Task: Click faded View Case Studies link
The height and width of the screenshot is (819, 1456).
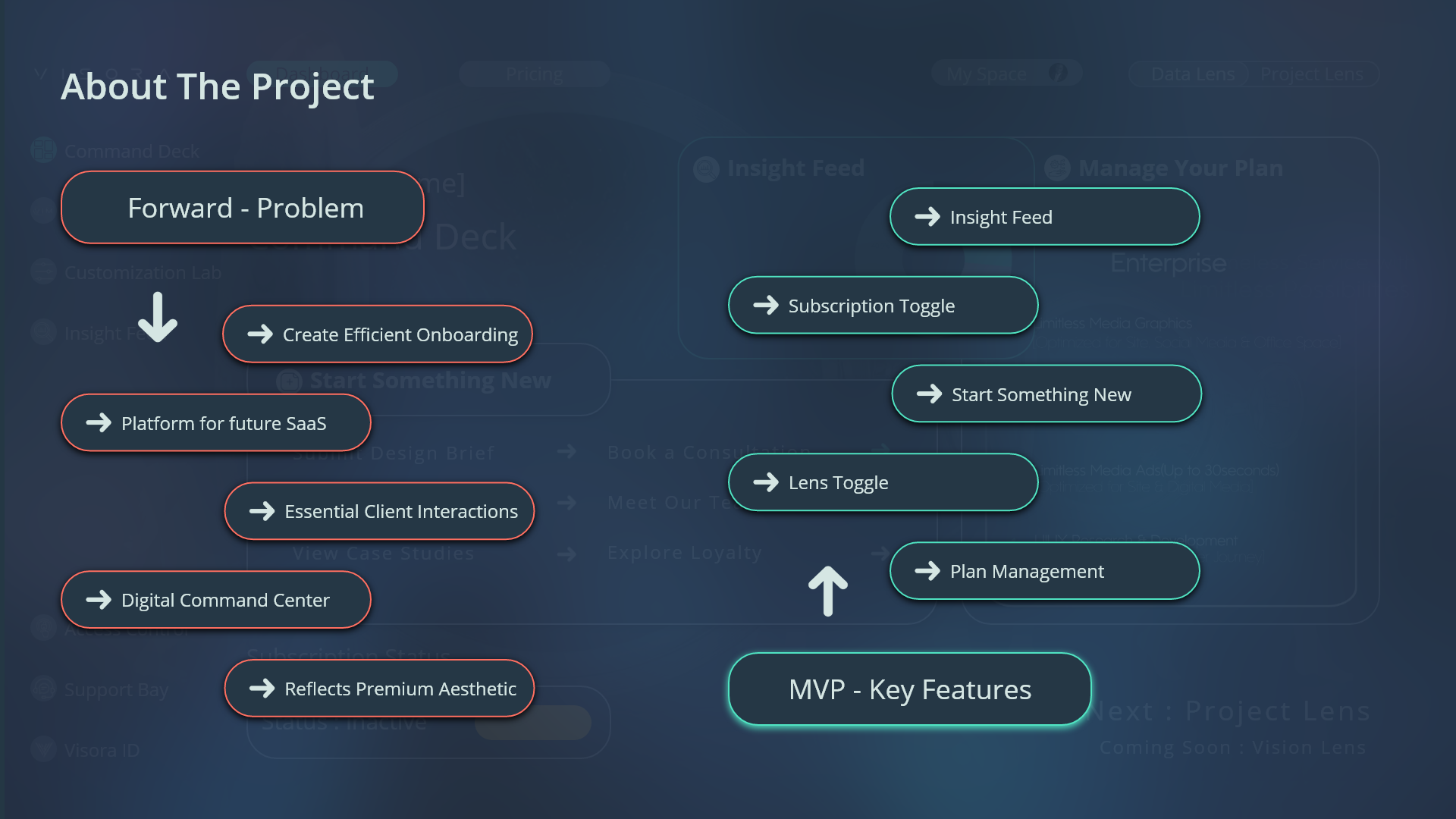Action: 384,554
